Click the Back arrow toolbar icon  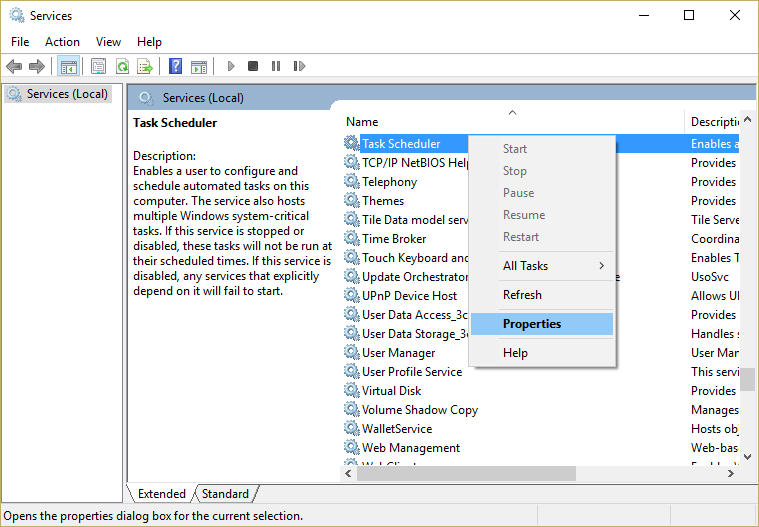pos(13,67)
